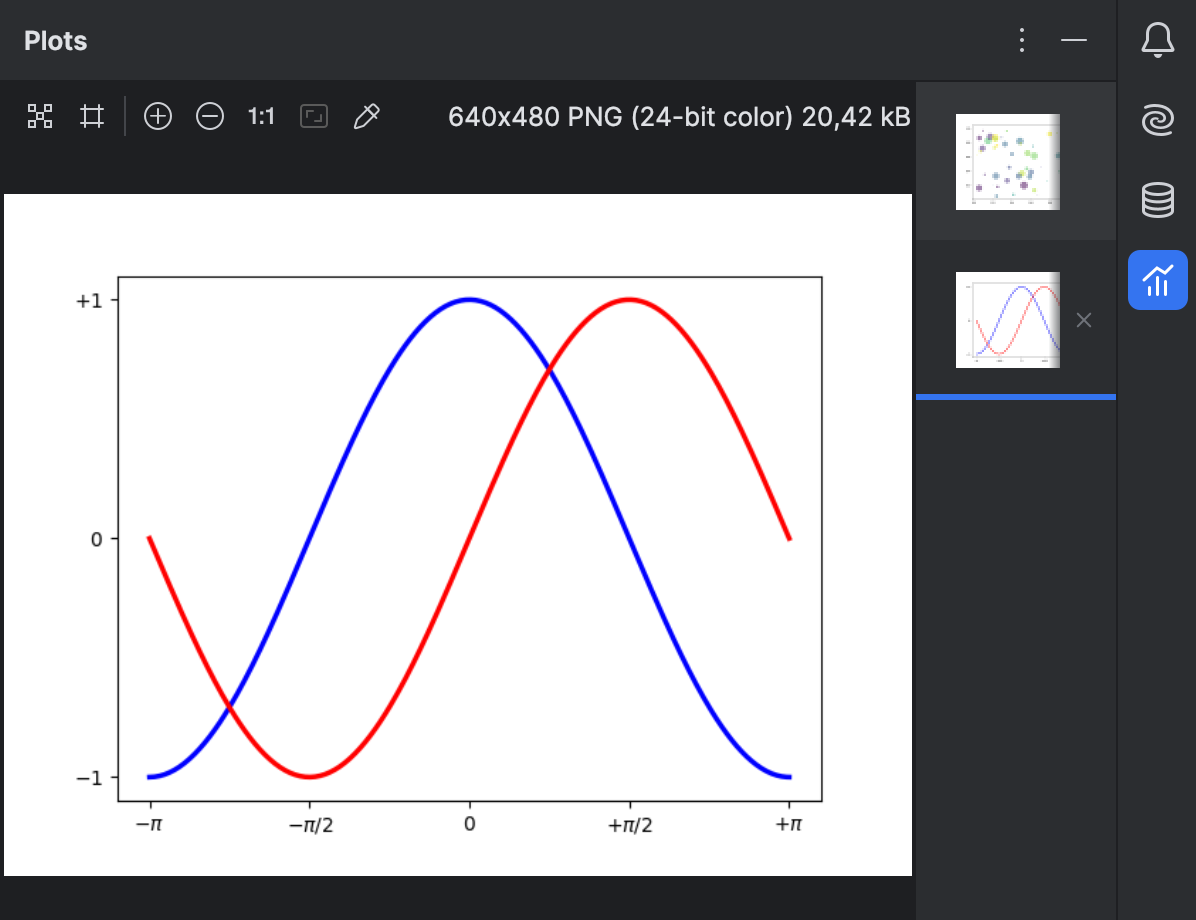Screen dimensions: 1196x920
Task: Click the Zoom In magnifier icon
Action: pos(157,116)
